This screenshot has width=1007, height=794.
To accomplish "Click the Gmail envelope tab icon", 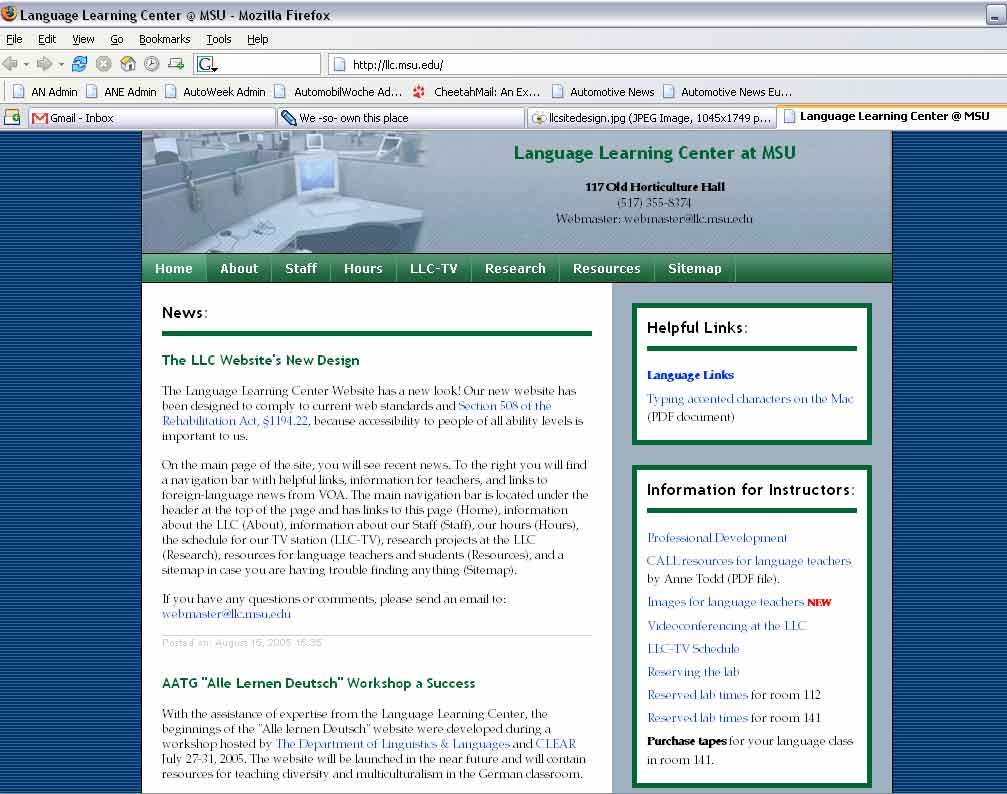I will coord(40,118).
